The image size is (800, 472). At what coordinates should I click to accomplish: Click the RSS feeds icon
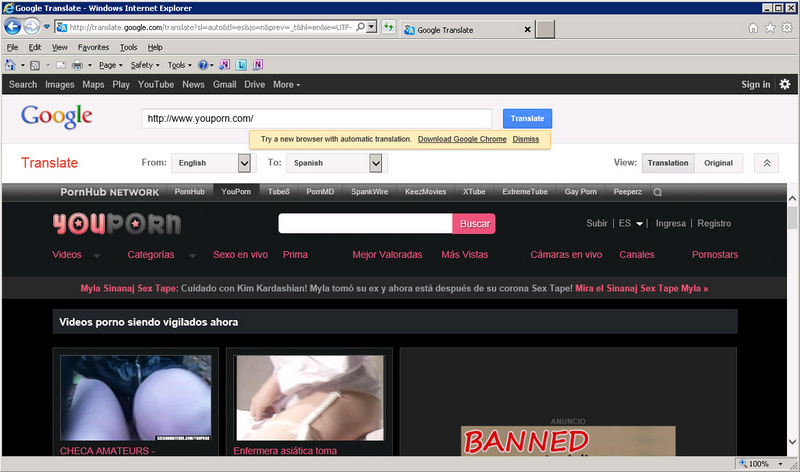(35, 65)
